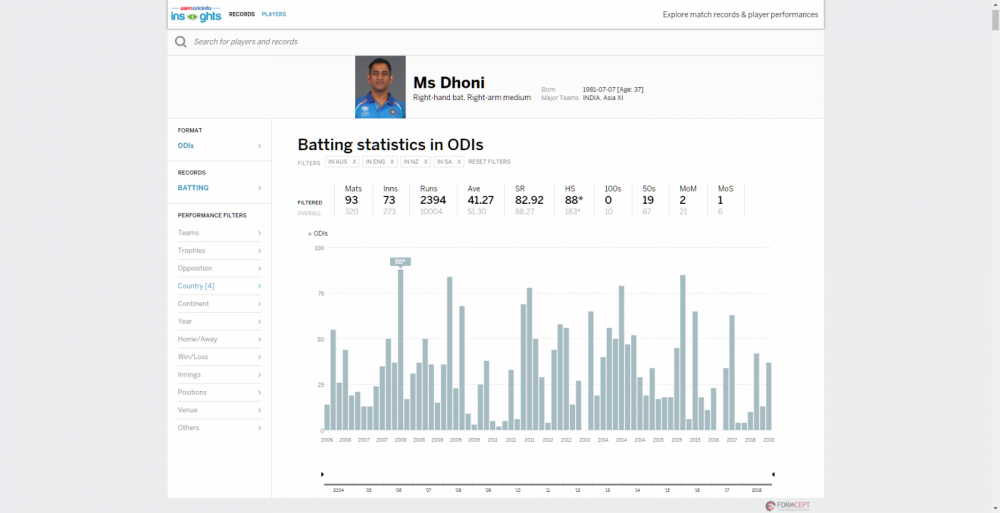Click the ESPNcricinfo Insights logo
Image resolution: width=1000 pixels, height=513 pixels.
[196, 13]
